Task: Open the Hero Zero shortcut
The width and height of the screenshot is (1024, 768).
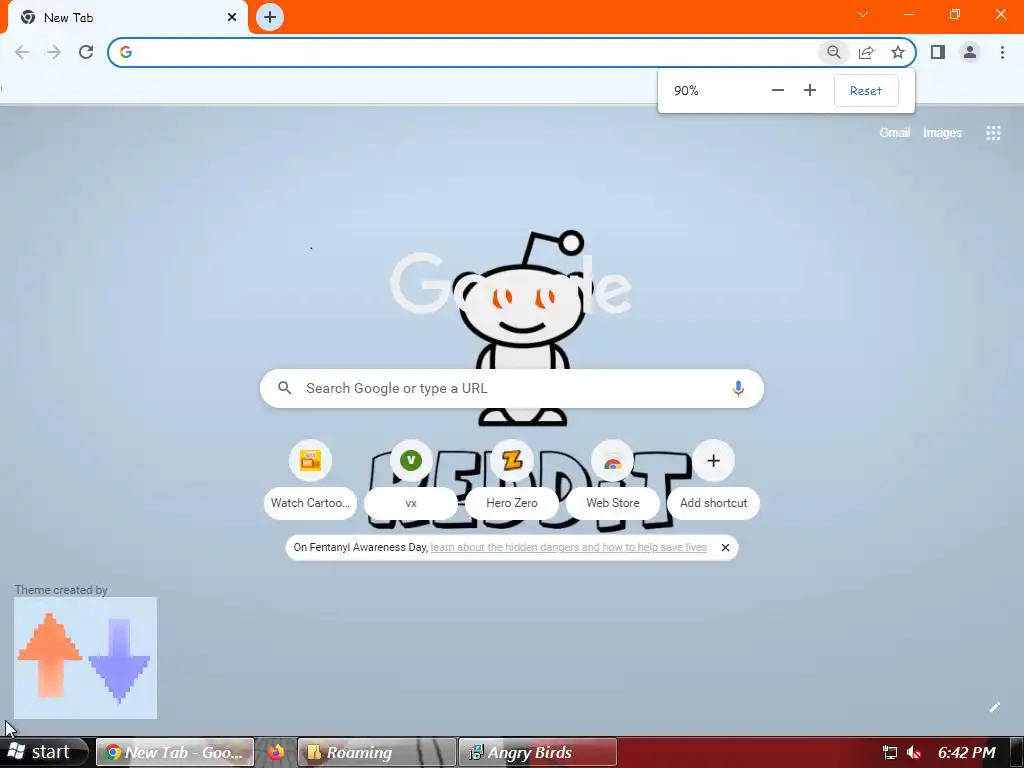Action: click(x=512, y=480)
